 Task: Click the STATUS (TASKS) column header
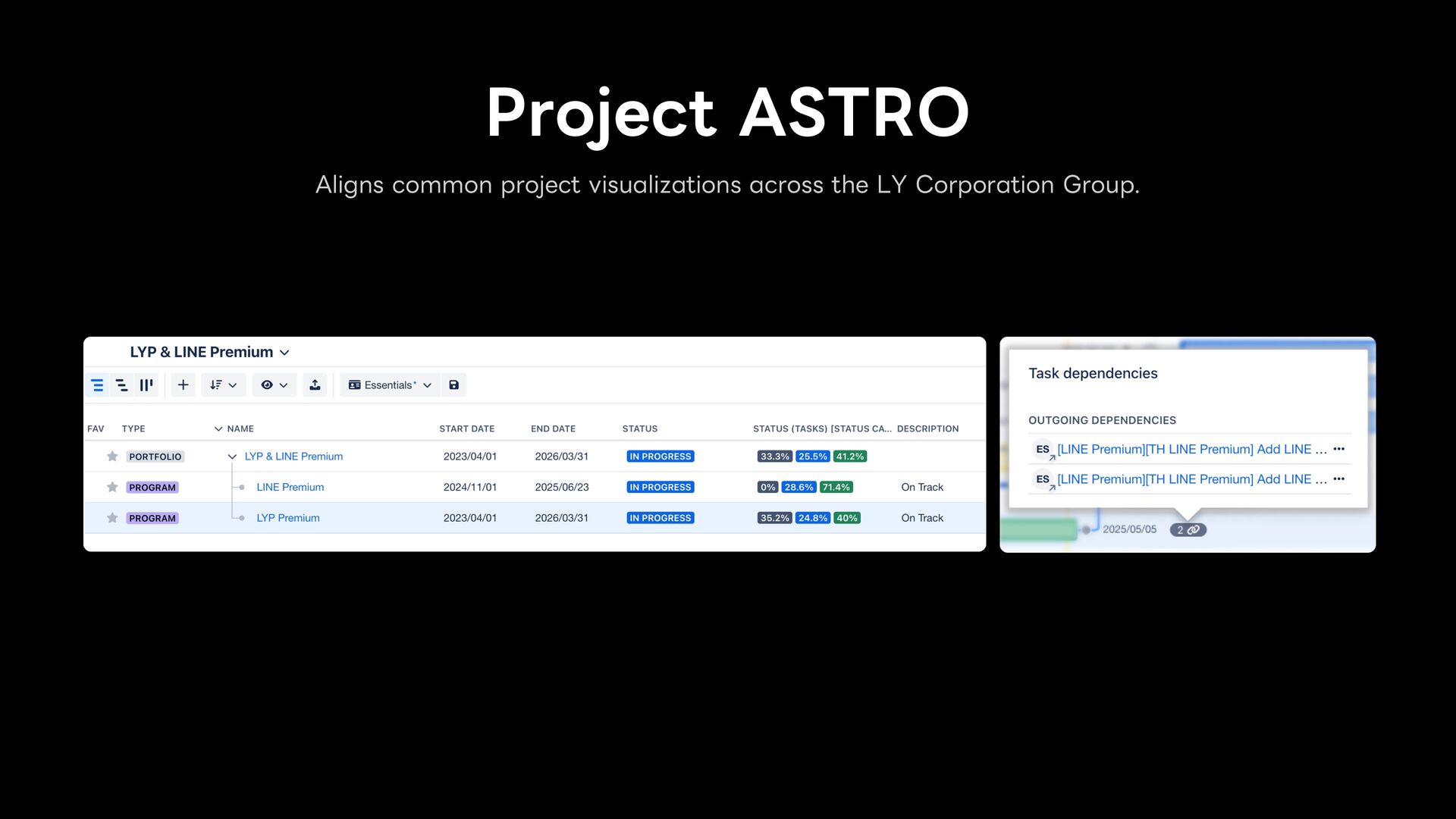pyautogui.click(x=822, y=429)
